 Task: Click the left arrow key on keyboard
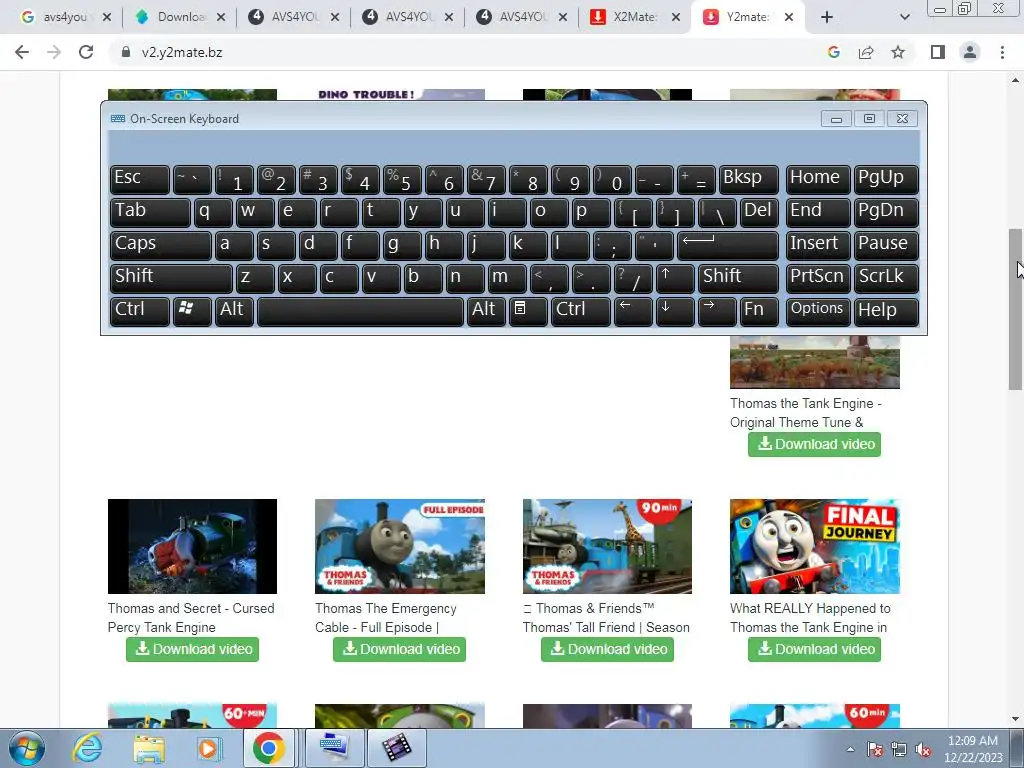click(633, 311)
